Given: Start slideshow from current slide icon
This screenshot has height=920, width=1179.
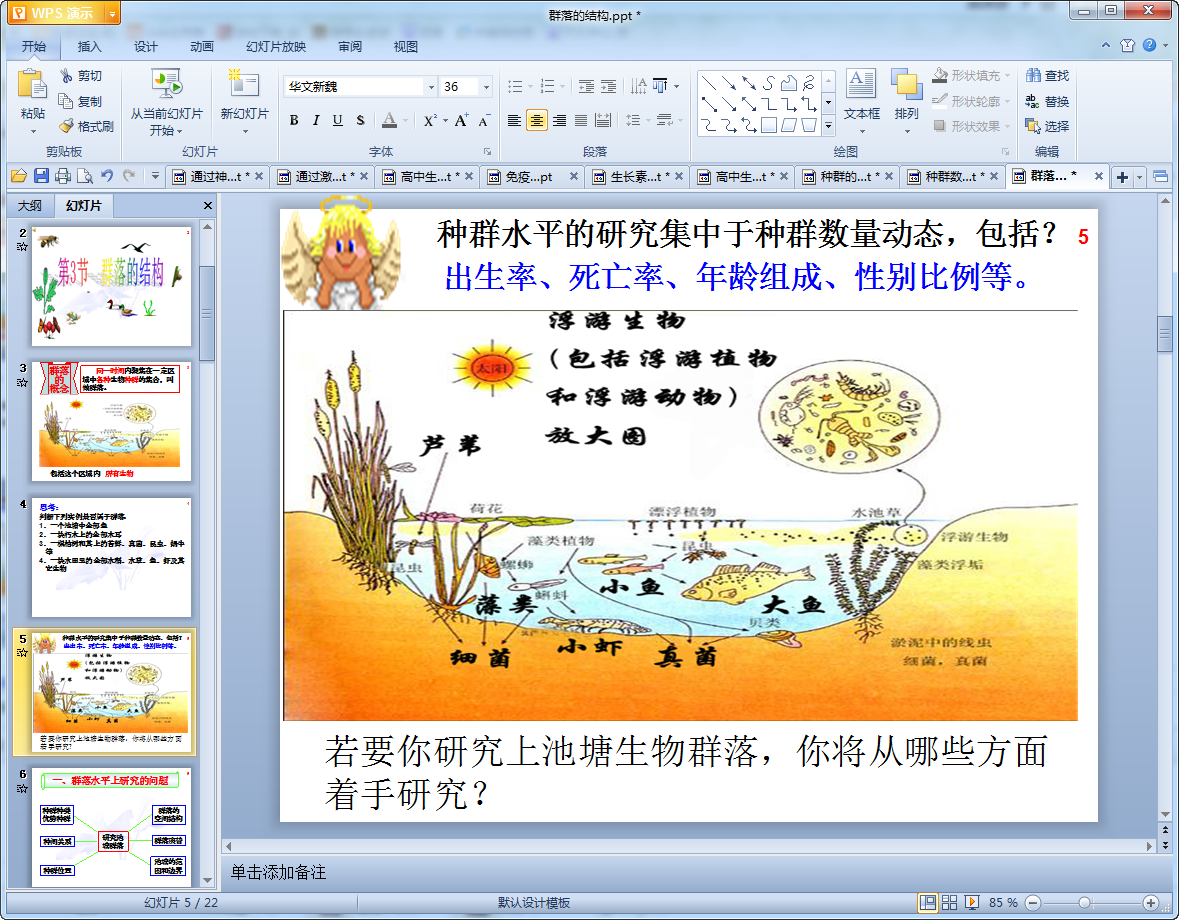Looking at the screenshot, I should click(x=166, y=84).
